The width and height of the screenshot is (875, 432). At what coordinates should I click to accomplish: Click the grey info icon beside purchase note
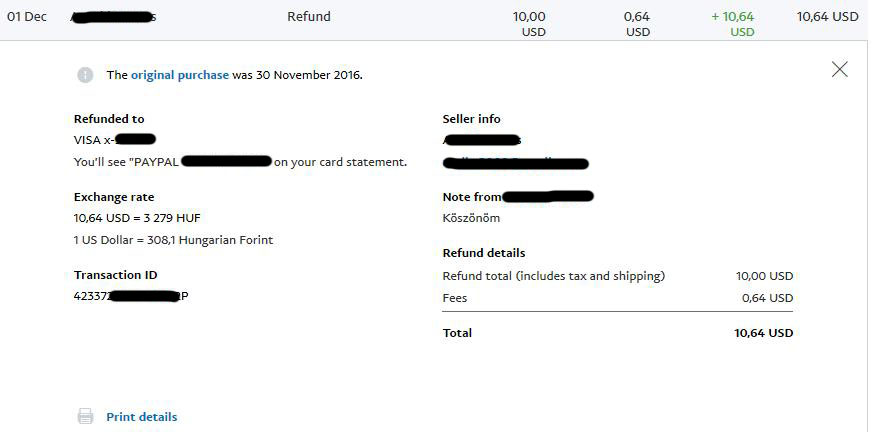tap(85, 75)
